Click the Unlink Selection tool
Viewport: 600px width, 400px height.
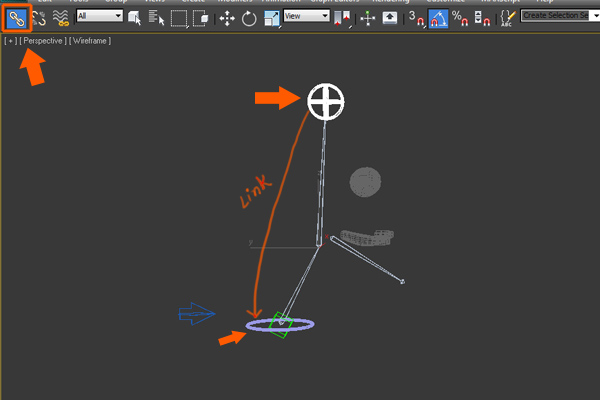click(39, 18)
